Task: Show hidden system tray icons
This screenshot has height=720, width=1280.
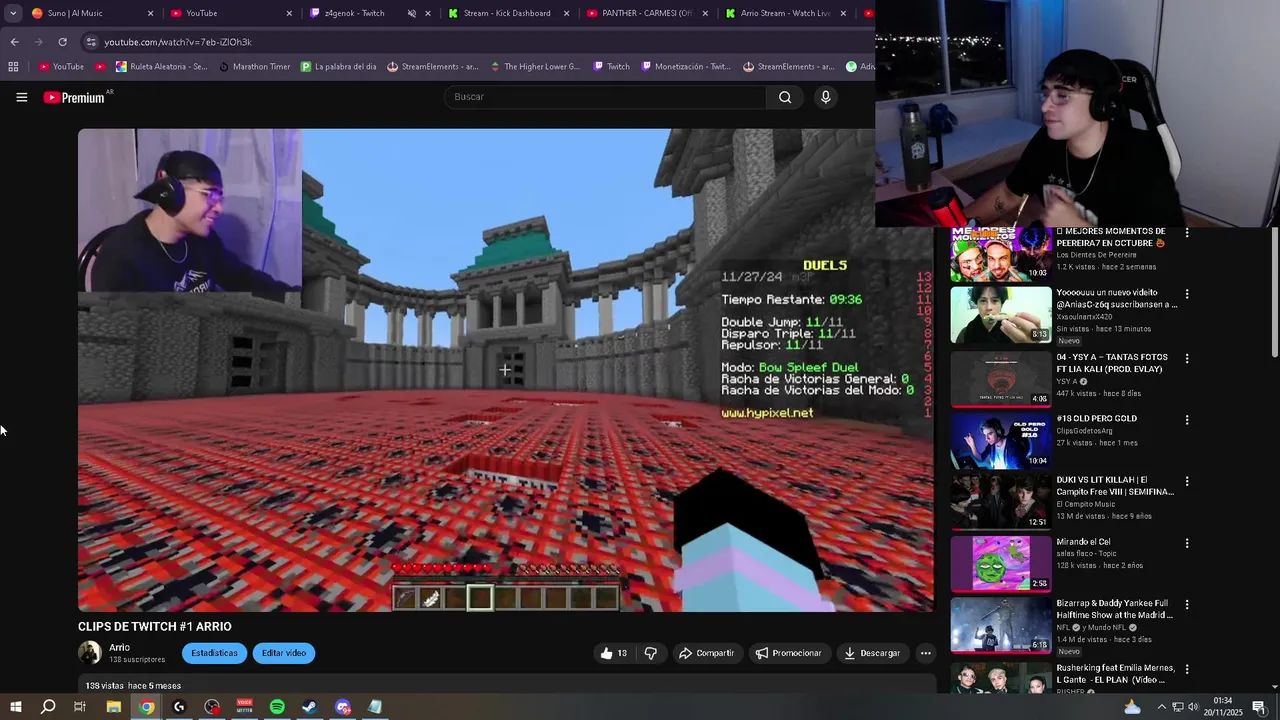Action: 1161,707
